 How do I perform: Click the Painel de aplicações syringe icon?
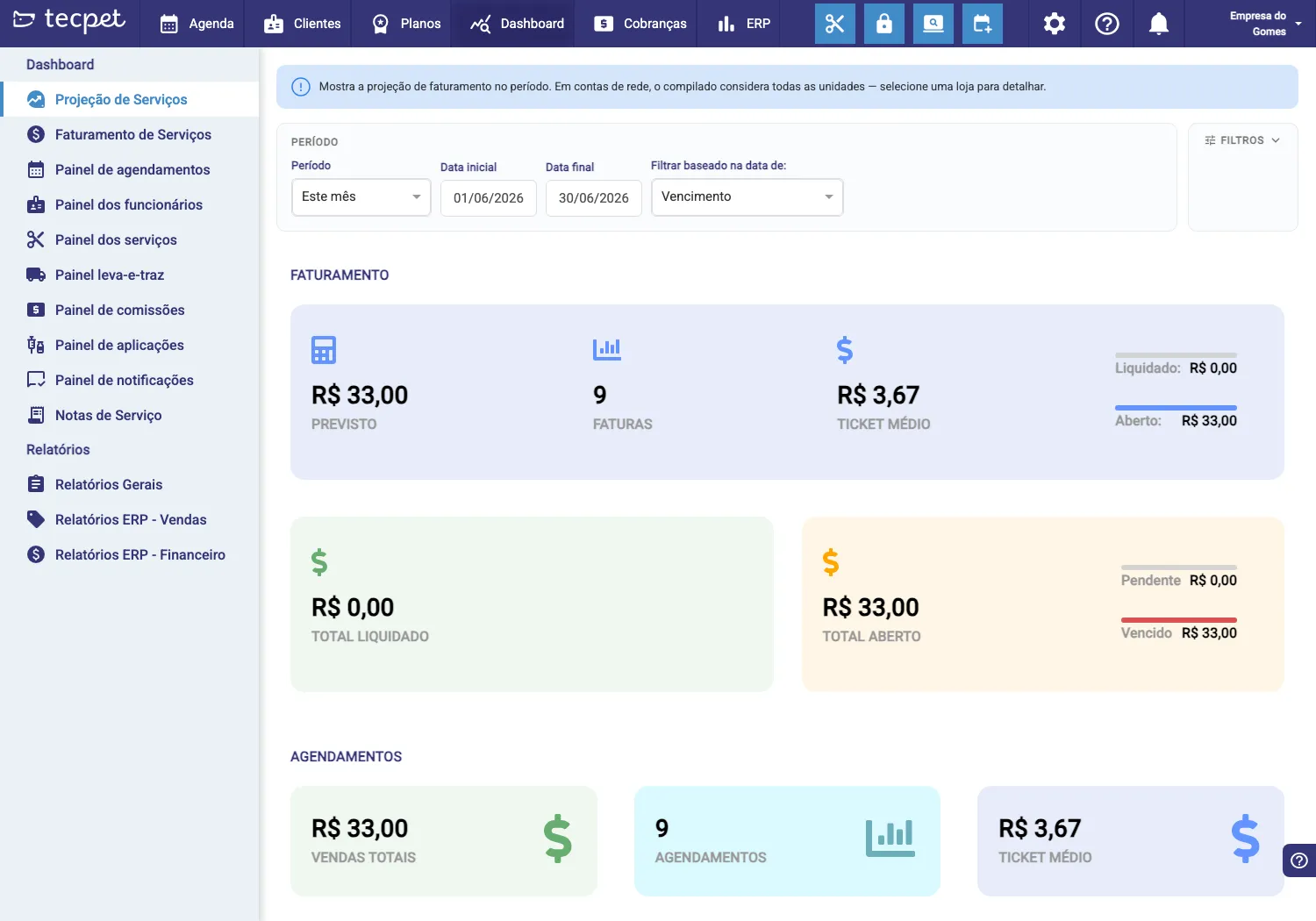pos(36,345)
